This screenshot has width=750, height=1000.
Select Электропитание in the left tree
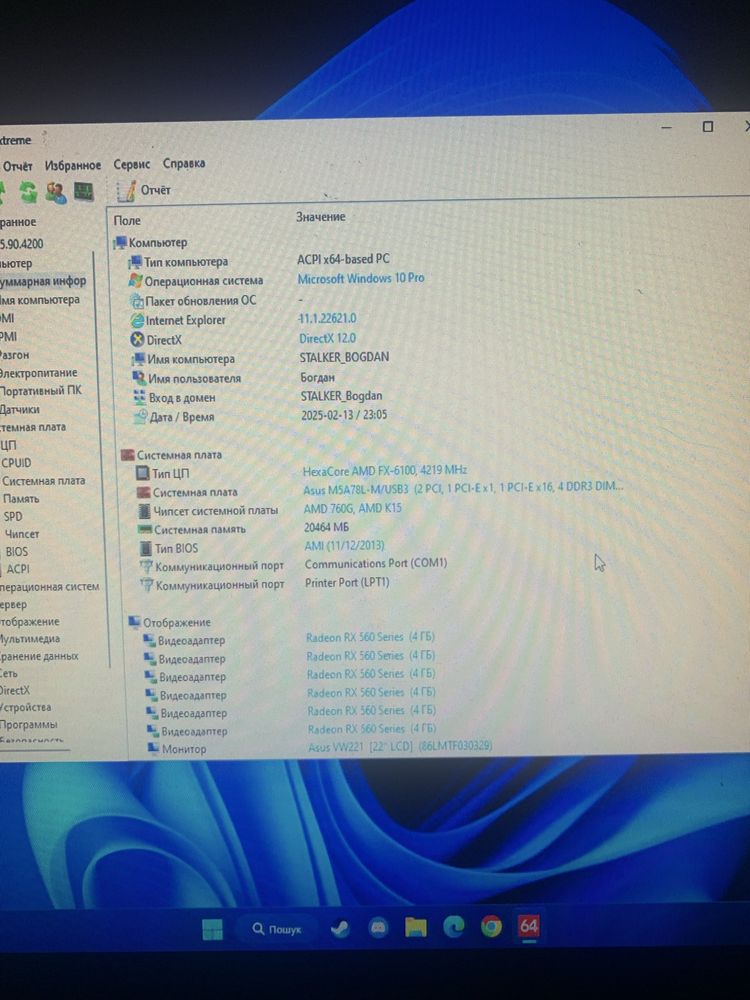click(39, 373)
